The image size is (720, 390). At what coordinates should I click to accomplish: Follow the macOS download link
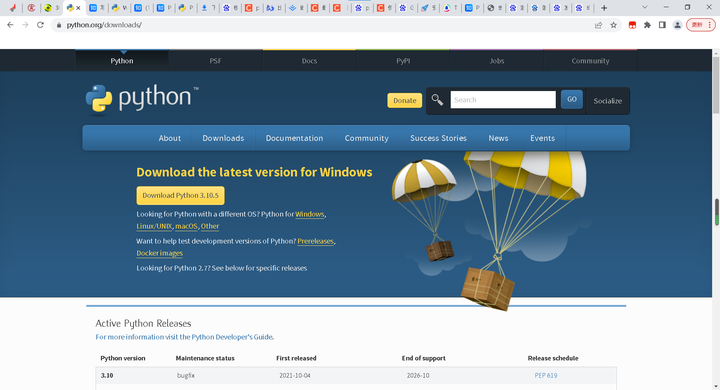[x=186, y=226]
